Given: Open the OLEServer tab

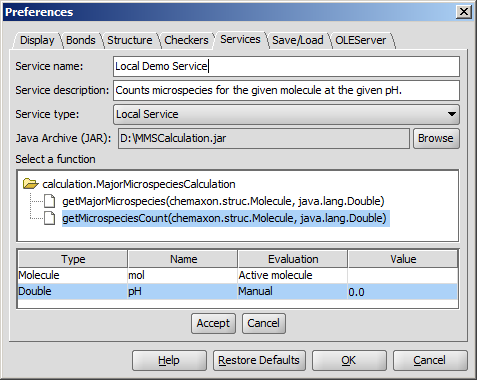Looking at the screenshot, I should pyautogui.click(x=361, y=40).
